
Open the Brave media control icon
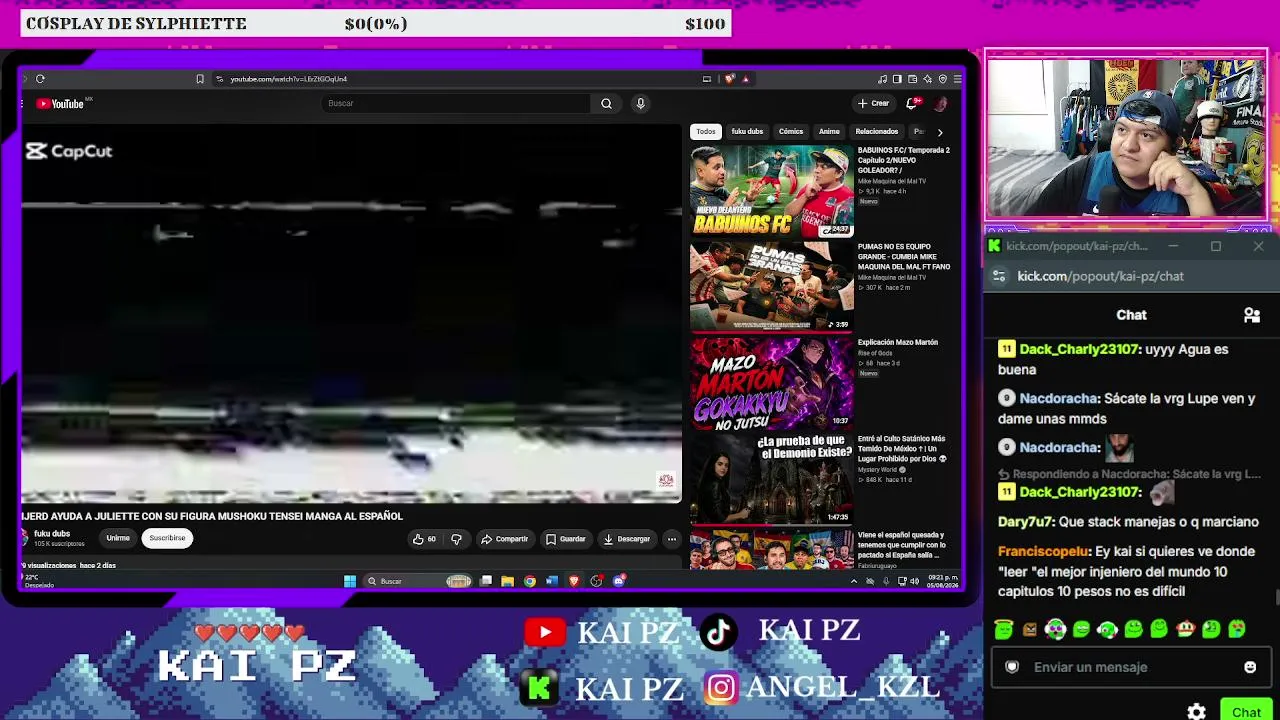pos(882,79)
